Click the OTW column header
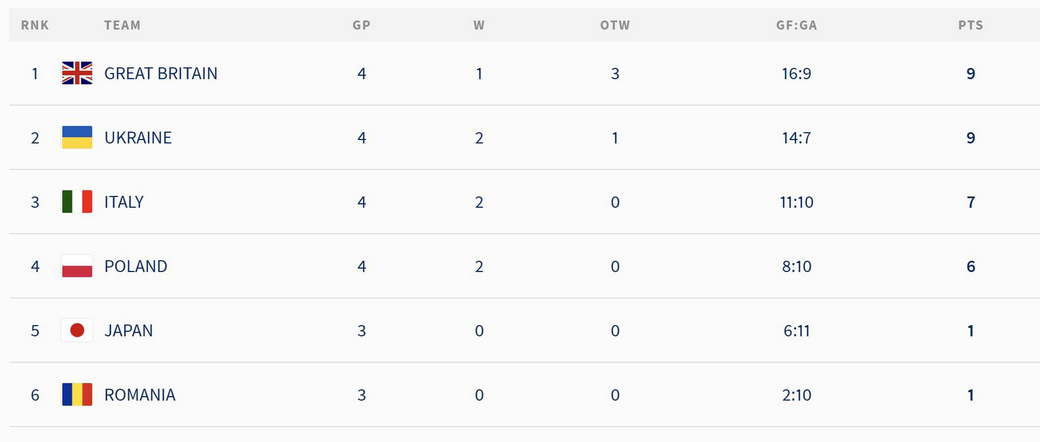This screenshot has height=442, width=1040. tap(615, 25)
